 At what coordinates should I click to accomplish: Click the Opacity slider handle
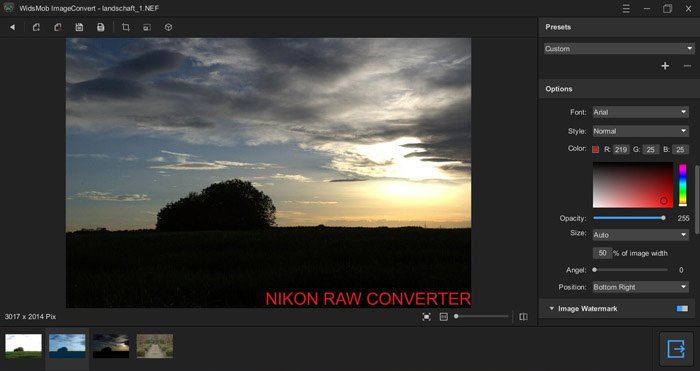(663, 218)
